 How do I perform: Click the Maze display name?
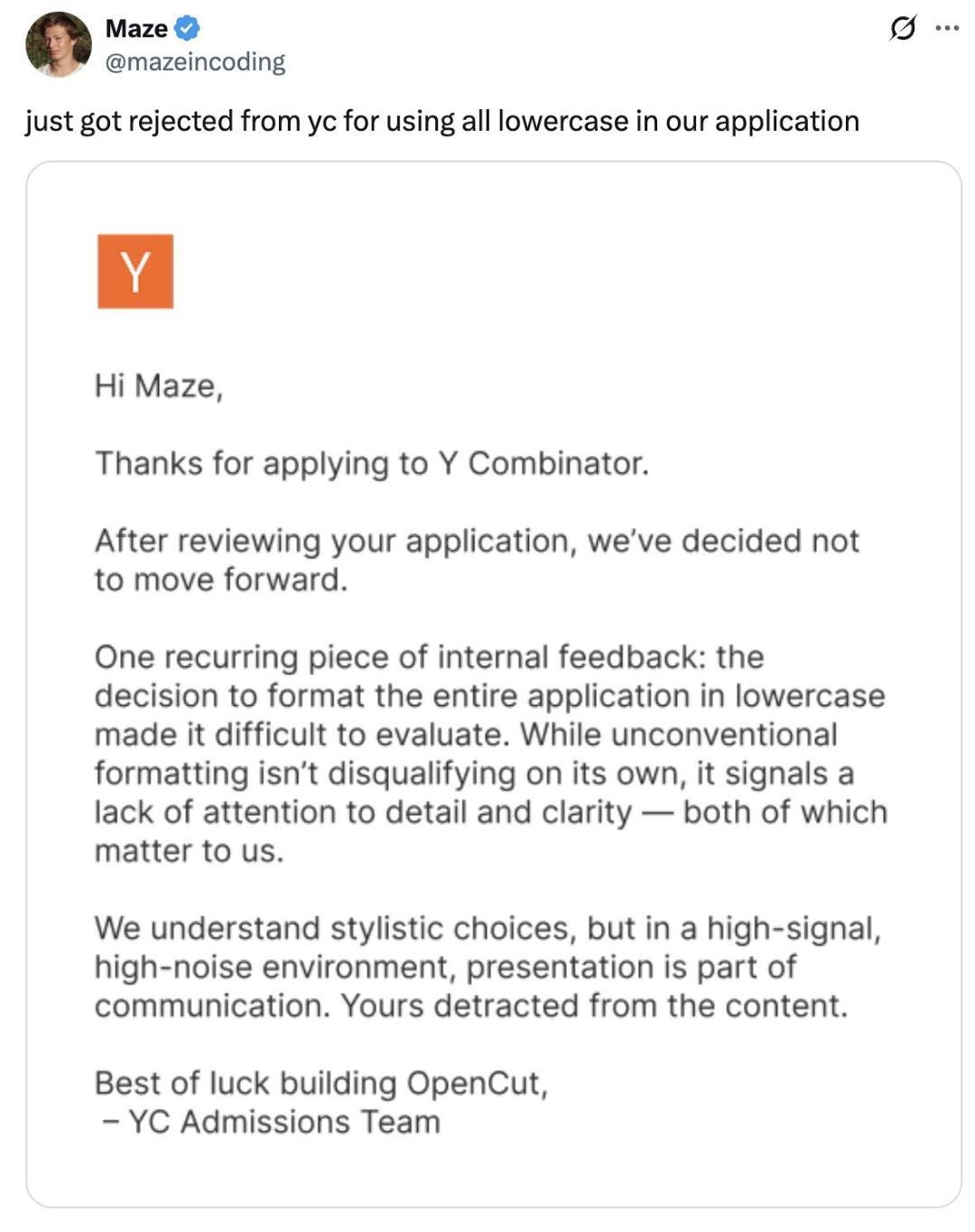(136, 29)
